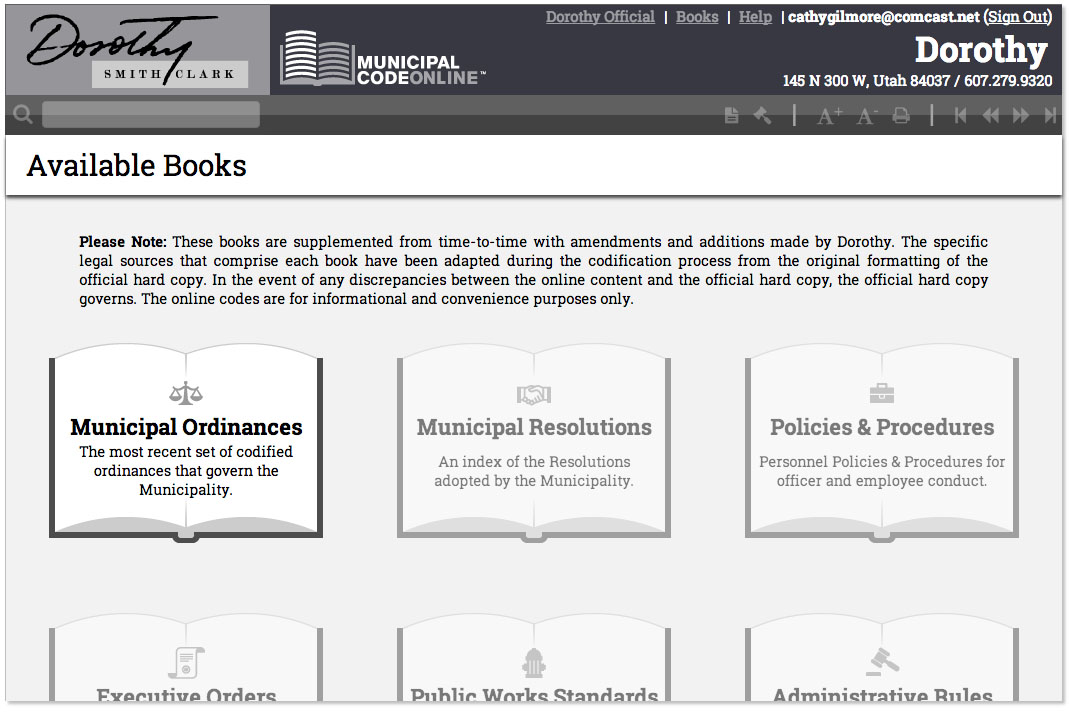
Task: Jump to first section icon
Action: pyautogui.click(x=960, y=115)
